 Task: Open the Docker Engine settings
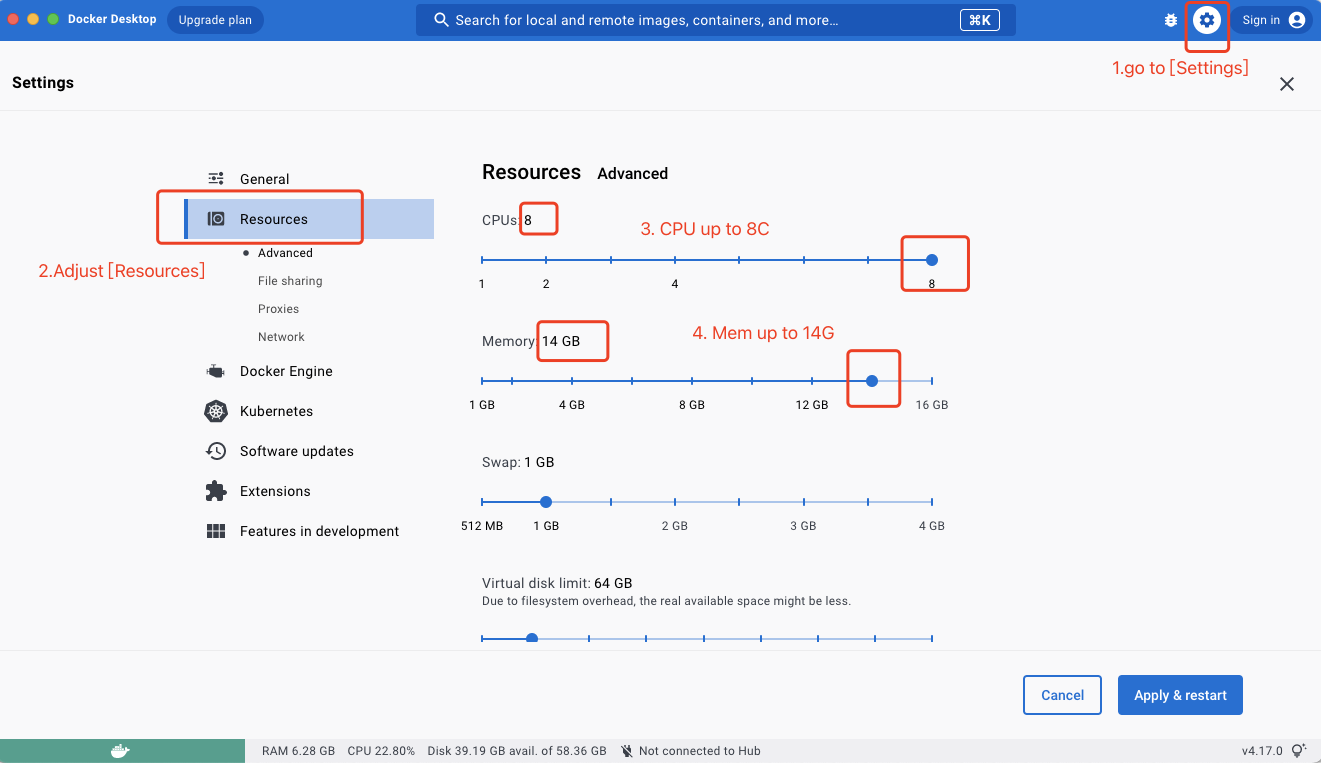pyautogui.click(x=286, y=371)
